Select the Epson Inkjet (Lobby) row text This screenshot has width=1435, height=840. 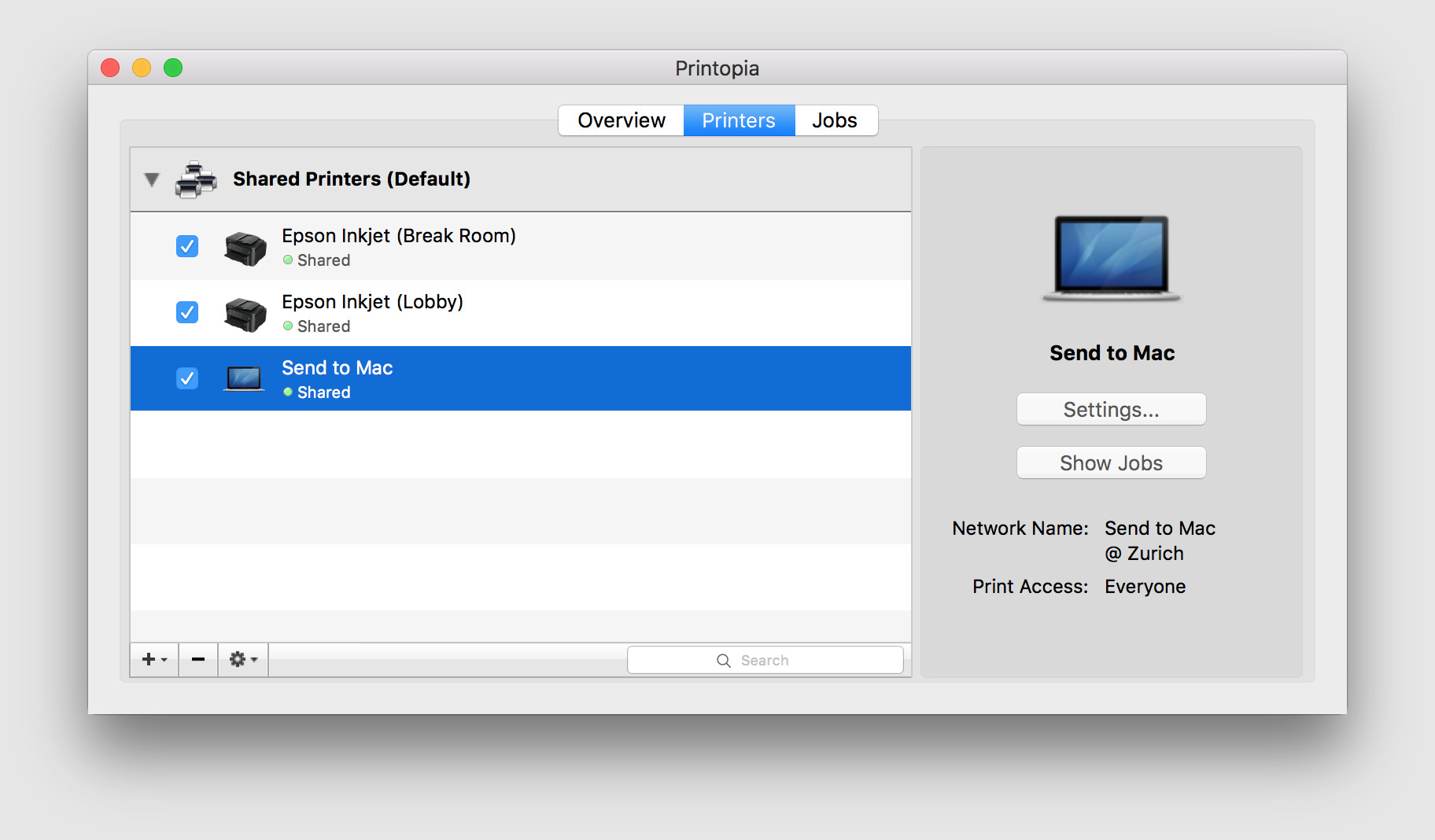click(x=373, y=302)
